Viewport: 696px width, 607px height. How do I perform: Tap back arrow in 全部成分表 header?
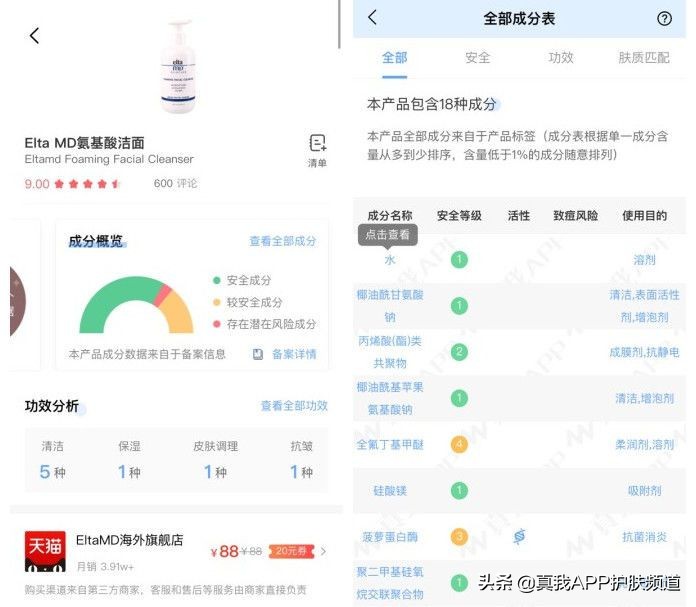click(372, 18)
